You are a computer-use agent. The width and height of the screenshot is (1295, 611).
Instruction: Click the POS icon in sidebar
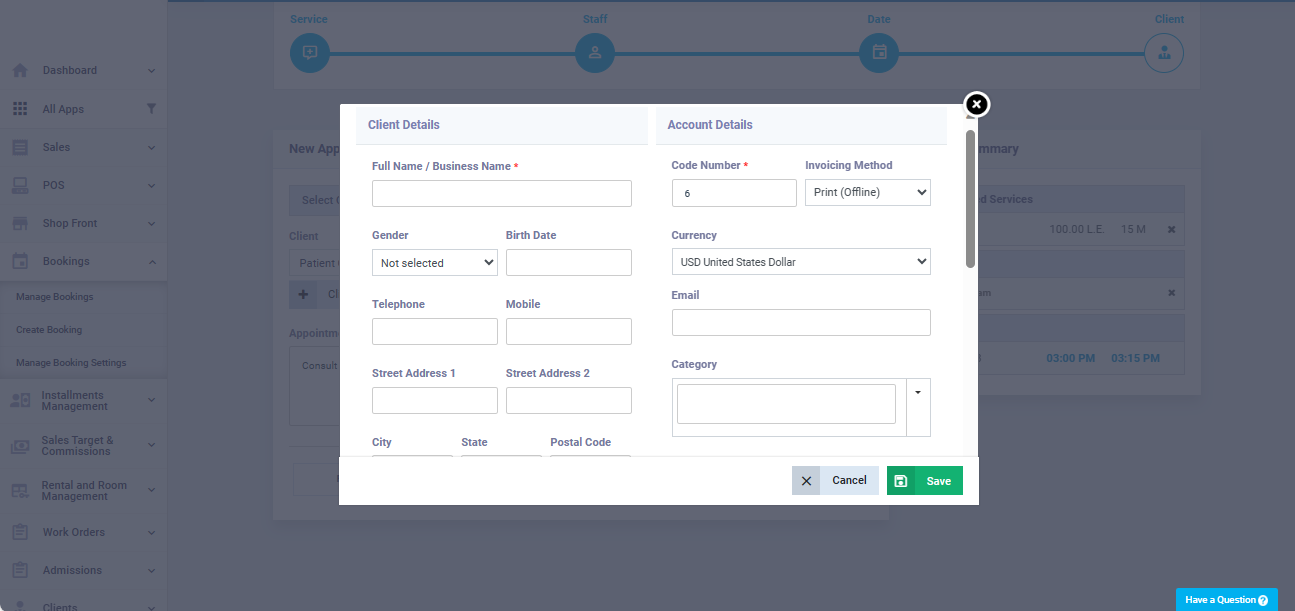[20, 185]
